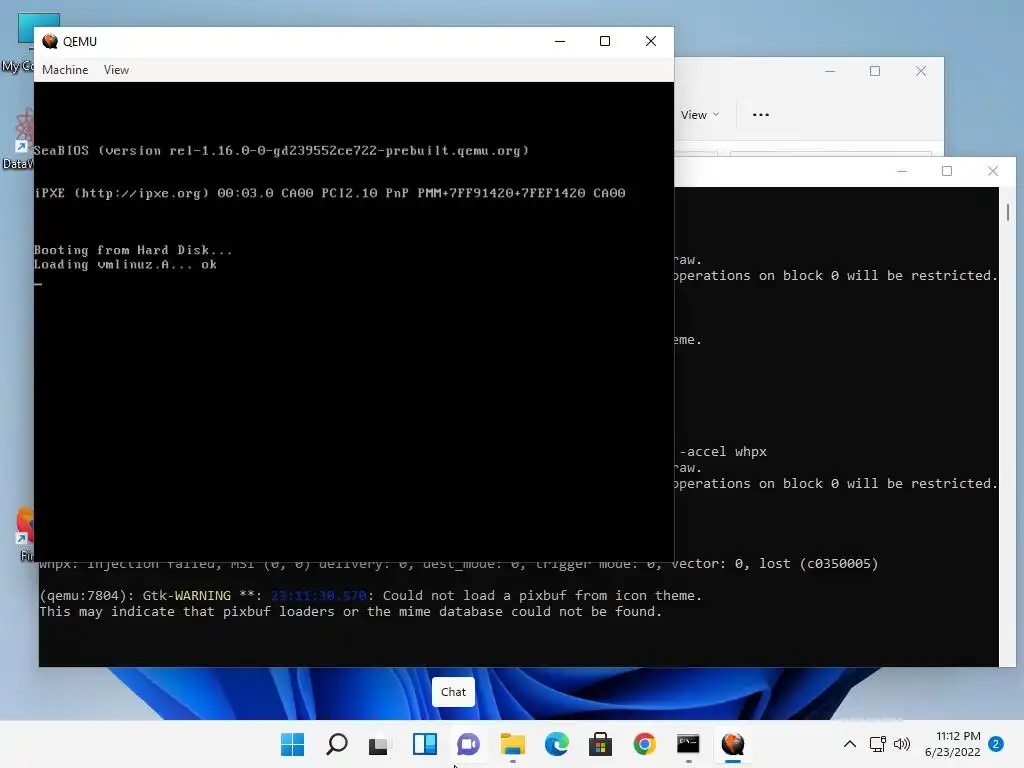Open the See more ellipsis in File Explorer

click(x=761, y=115)
